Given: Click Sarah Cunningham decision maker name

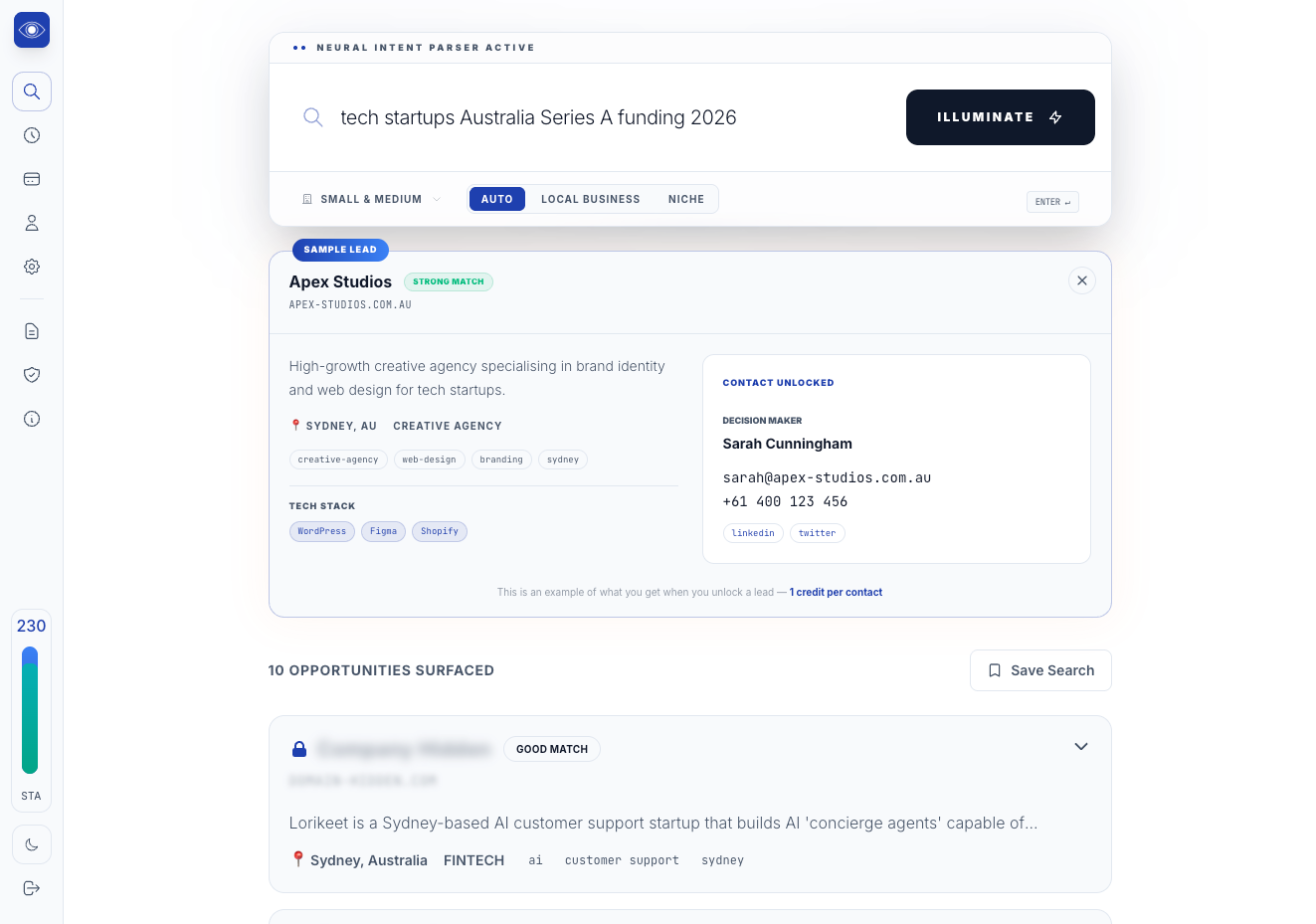Looking at the screenshot, I should pos(787,444).
